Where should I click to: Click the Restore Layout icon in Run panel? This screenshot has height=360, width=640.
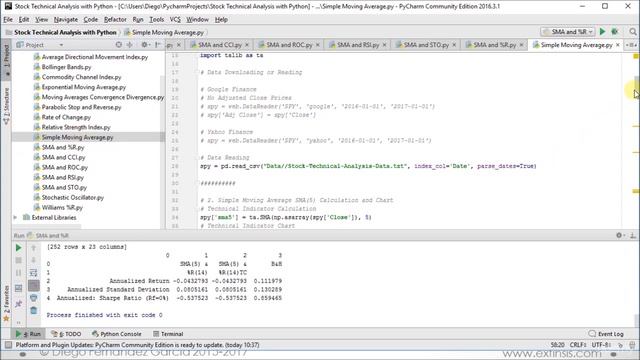click(x=18, y=288)
